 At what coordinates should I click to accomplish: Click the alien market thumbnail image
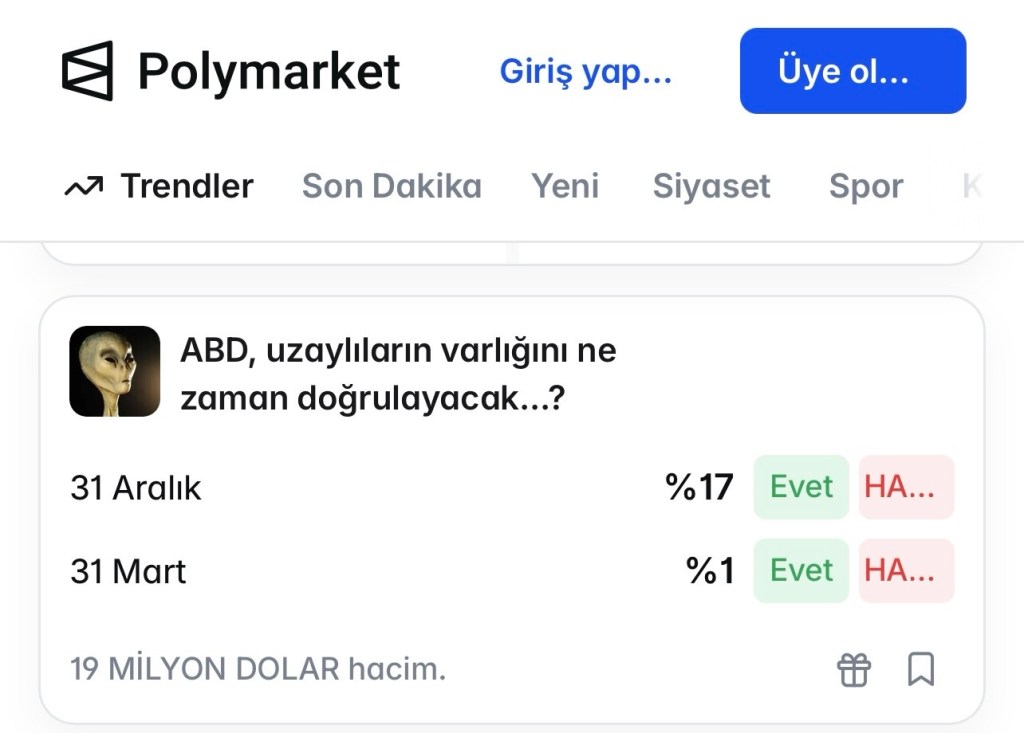(114, 371)
